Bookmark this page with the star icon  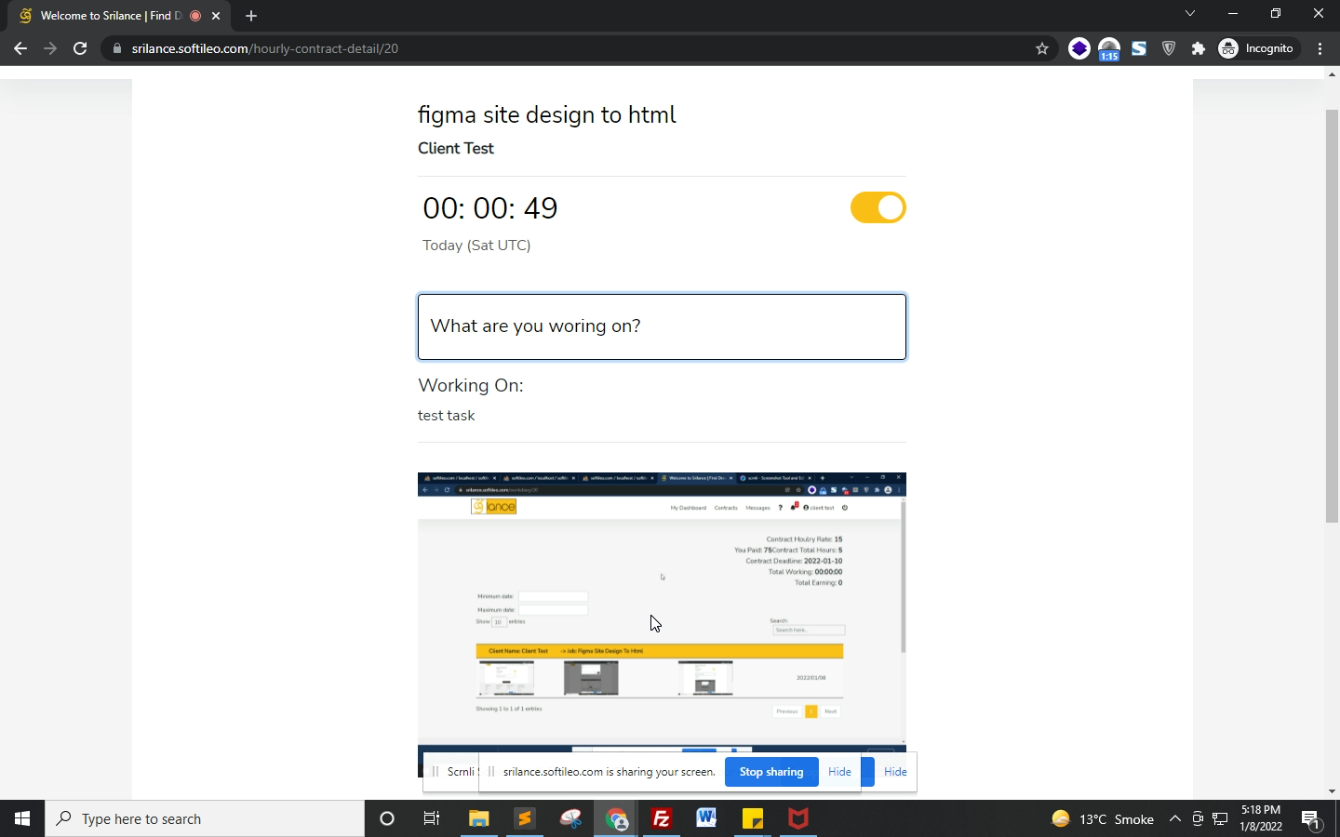[x=1042, y=48]
